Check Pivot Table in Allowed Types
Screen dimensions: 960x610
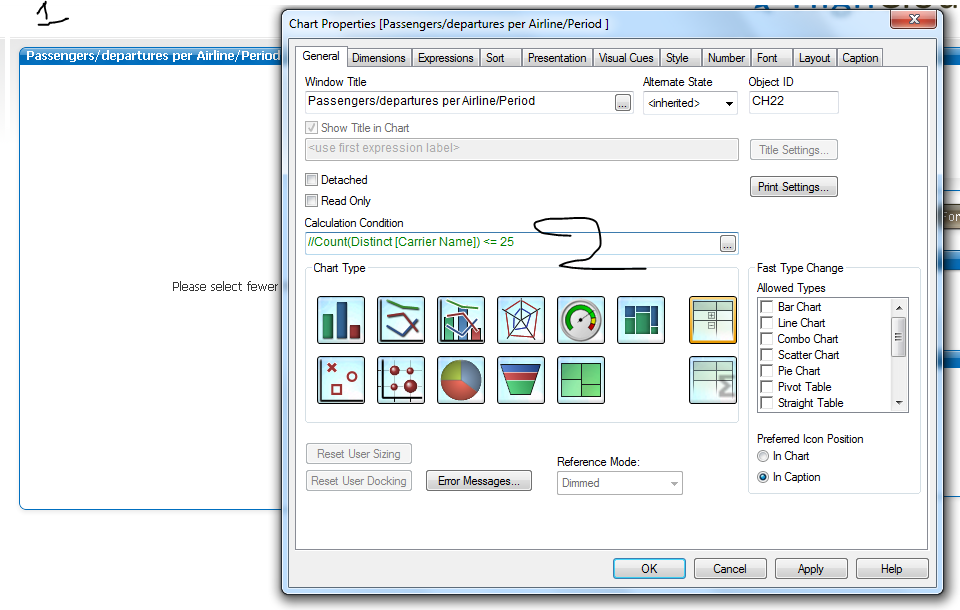coord(766,386)
